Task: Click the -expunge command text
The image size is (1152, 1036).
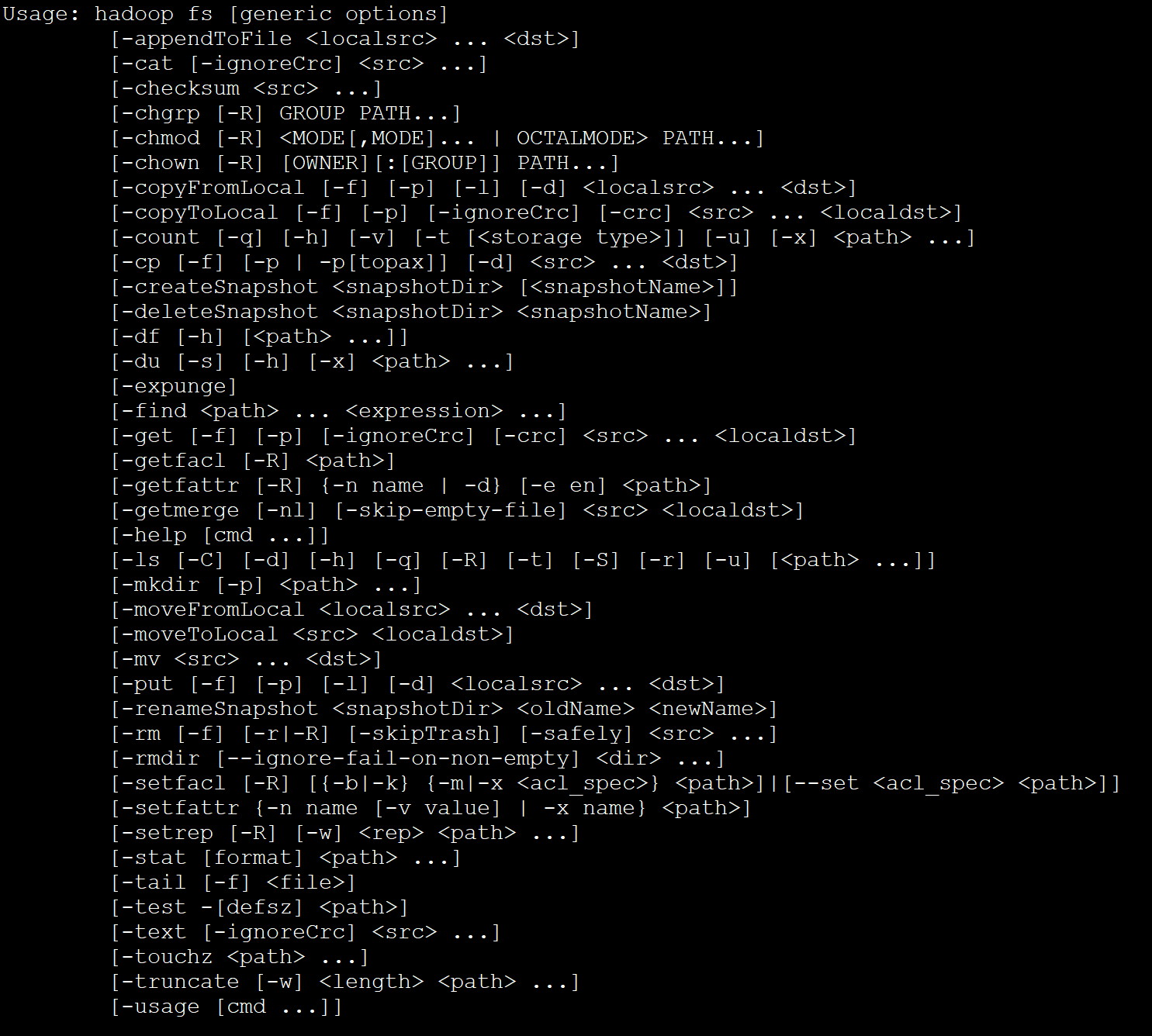Action: coord(174,386)
